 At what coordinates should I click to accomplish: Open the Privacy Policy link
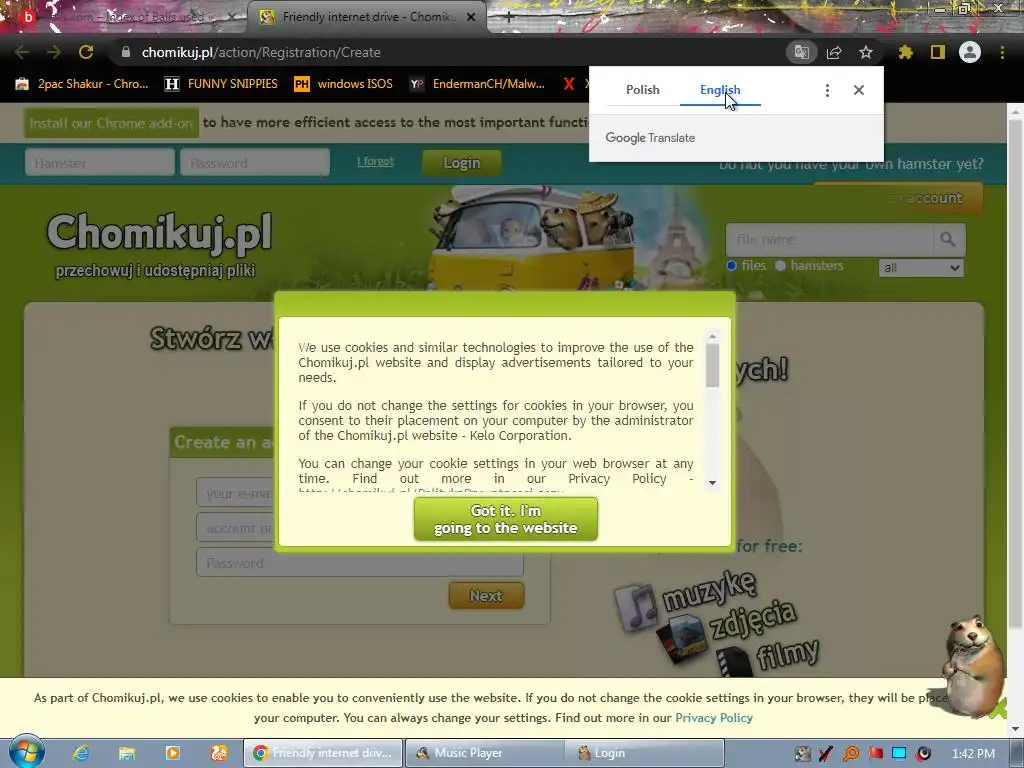(x=714, y=718)
